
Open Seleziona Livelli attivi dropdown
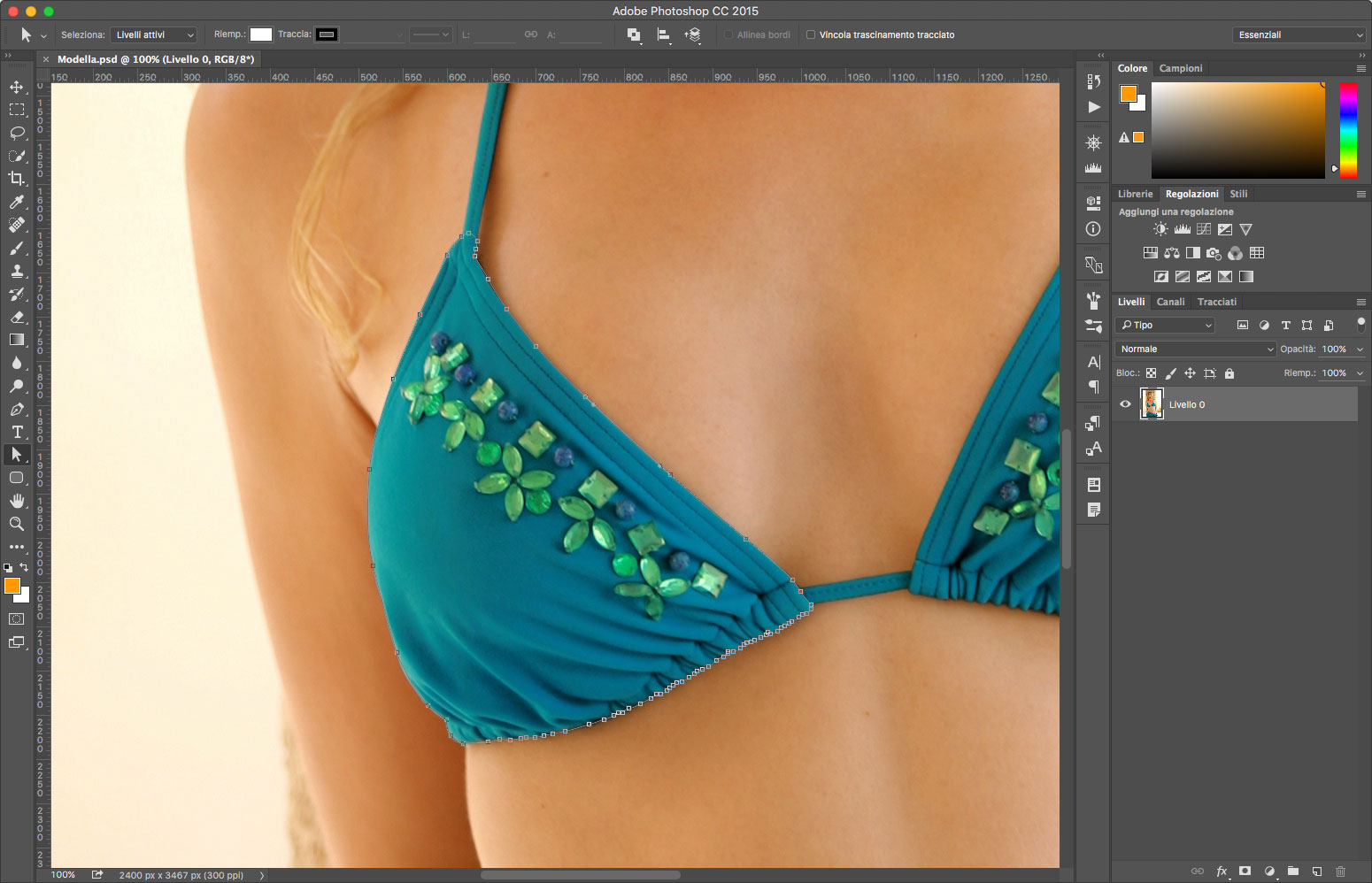click(153, 35)
